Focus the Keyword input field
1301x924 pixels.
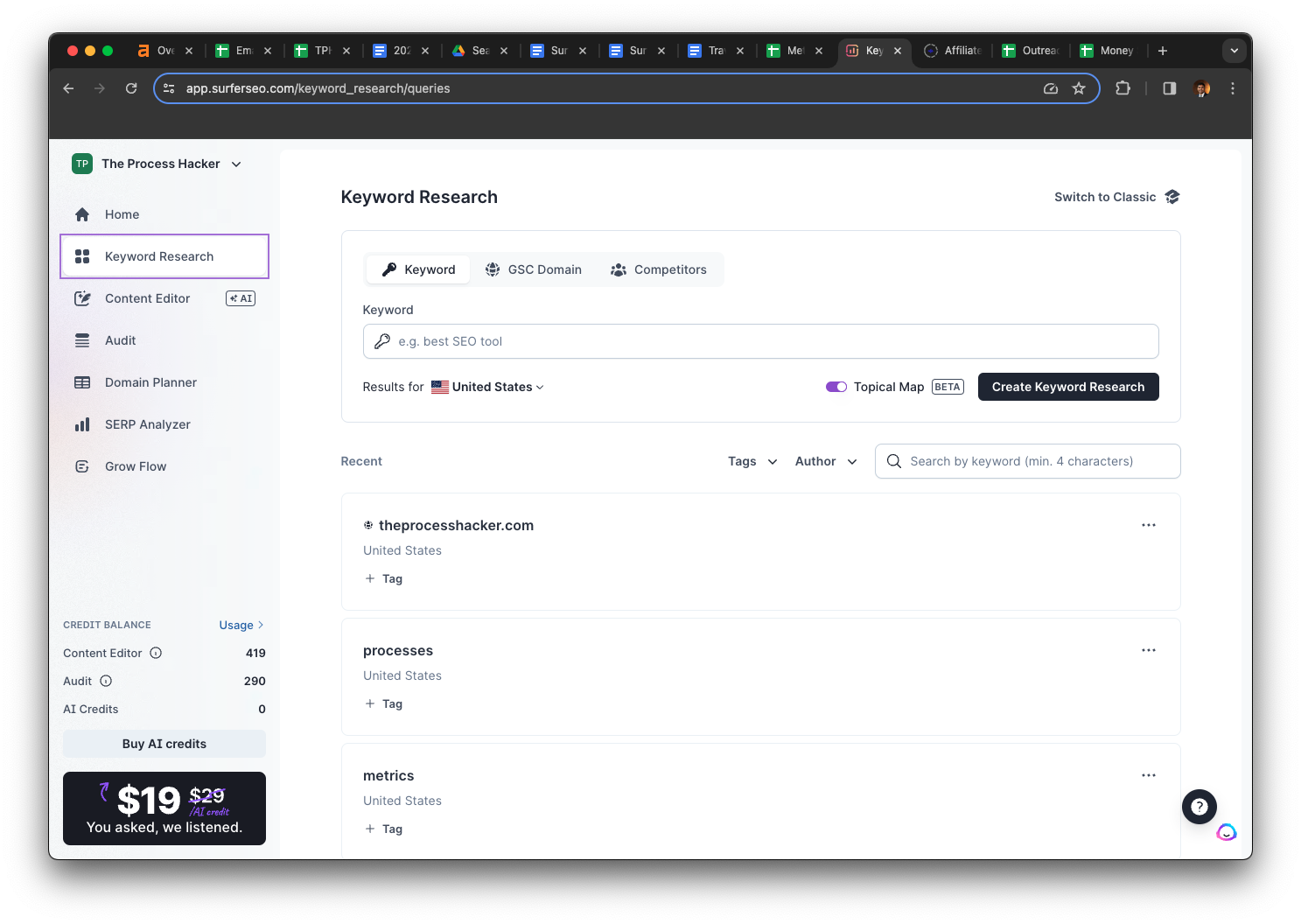pos(760,341)
